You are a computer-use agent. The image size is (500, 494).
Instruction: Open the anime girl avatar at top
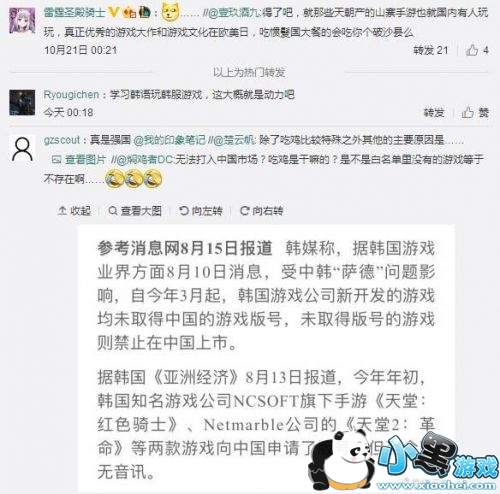[22, 21]
